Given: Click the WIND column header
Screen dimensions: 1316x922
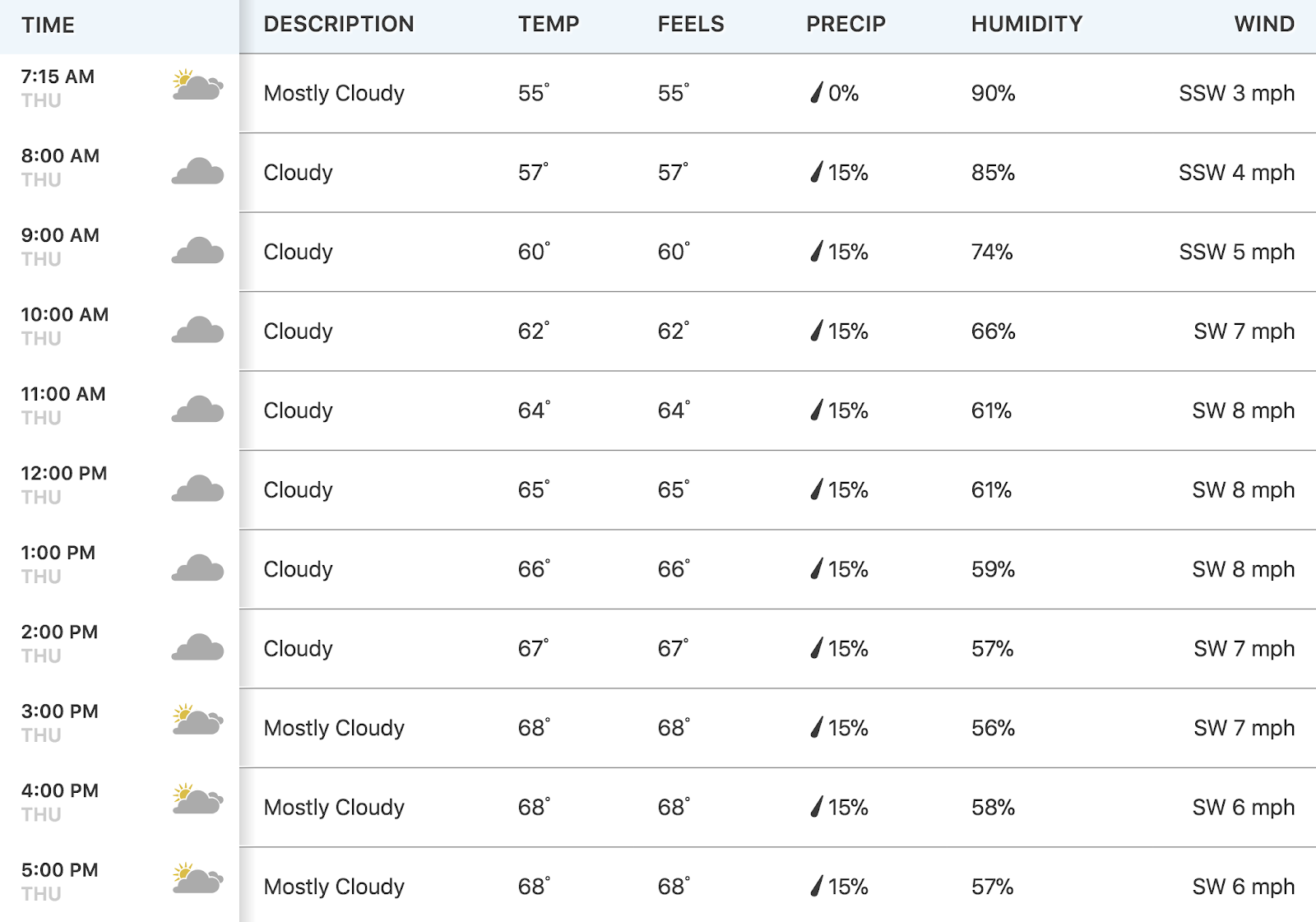Looking at the screenshot, I should point(1264,24).
